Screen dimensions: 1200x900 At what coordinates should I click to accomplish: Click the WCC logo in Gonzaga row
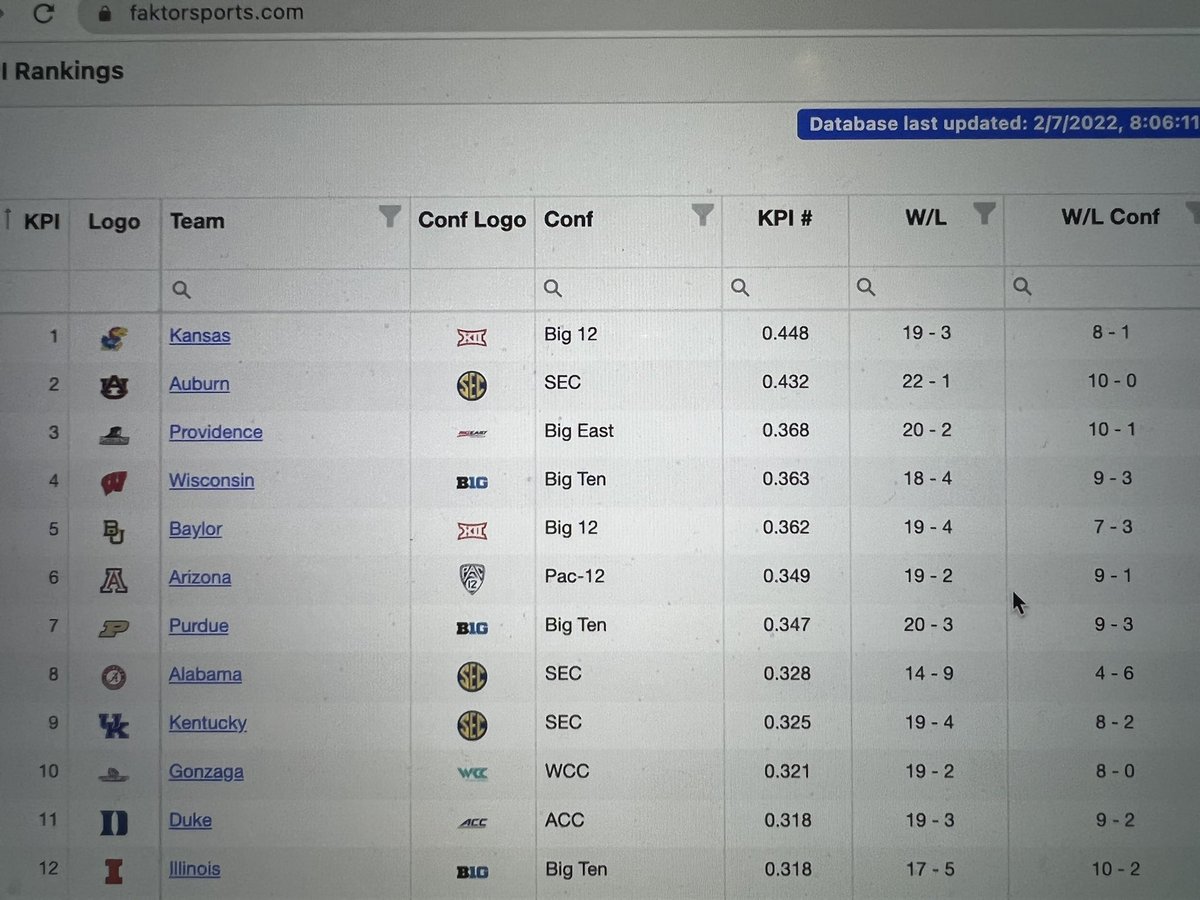tap(471, 773)
